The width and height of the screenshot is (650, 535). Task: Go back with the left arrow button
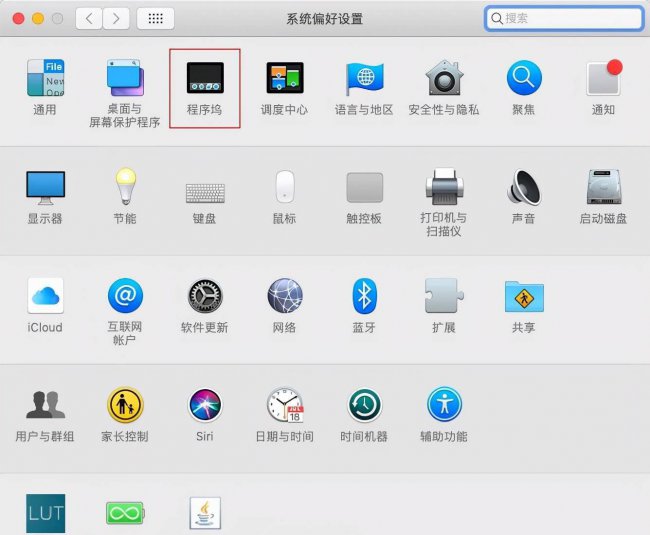(89, 18)
